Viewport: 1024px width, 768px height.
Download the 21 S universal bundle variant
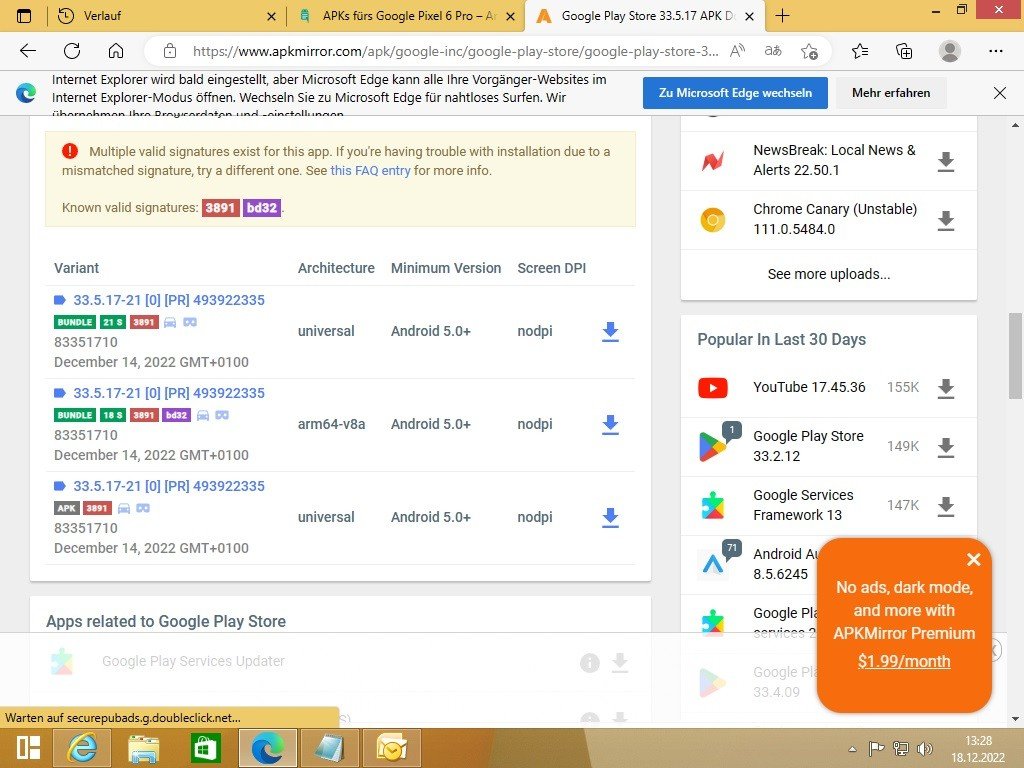coord(610,331)
